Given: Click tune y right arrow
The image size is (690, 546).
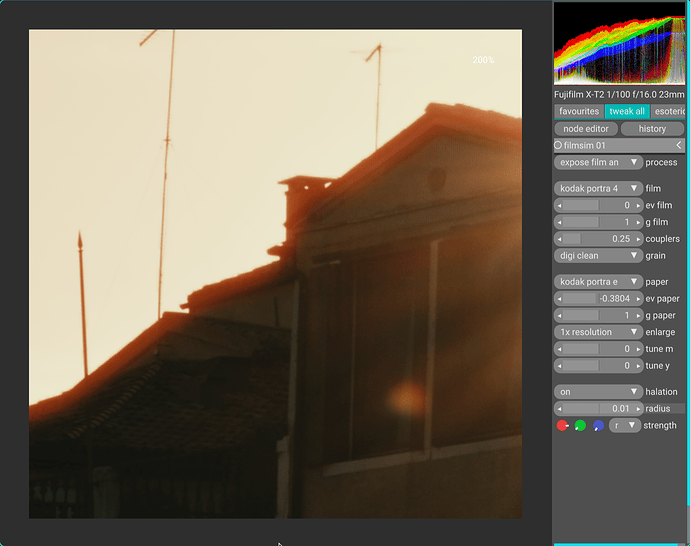Looking at the screenshot, I should pos(638,366).
